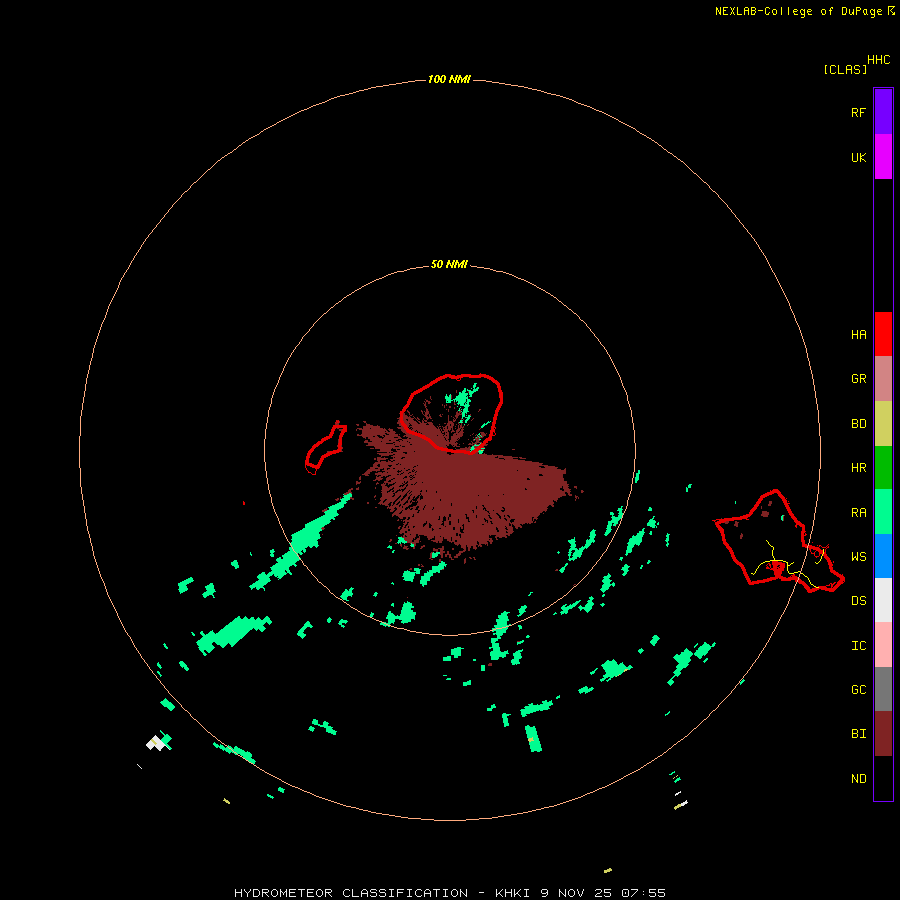
Task: Click the 'BI' legend label
Action: 858,734
